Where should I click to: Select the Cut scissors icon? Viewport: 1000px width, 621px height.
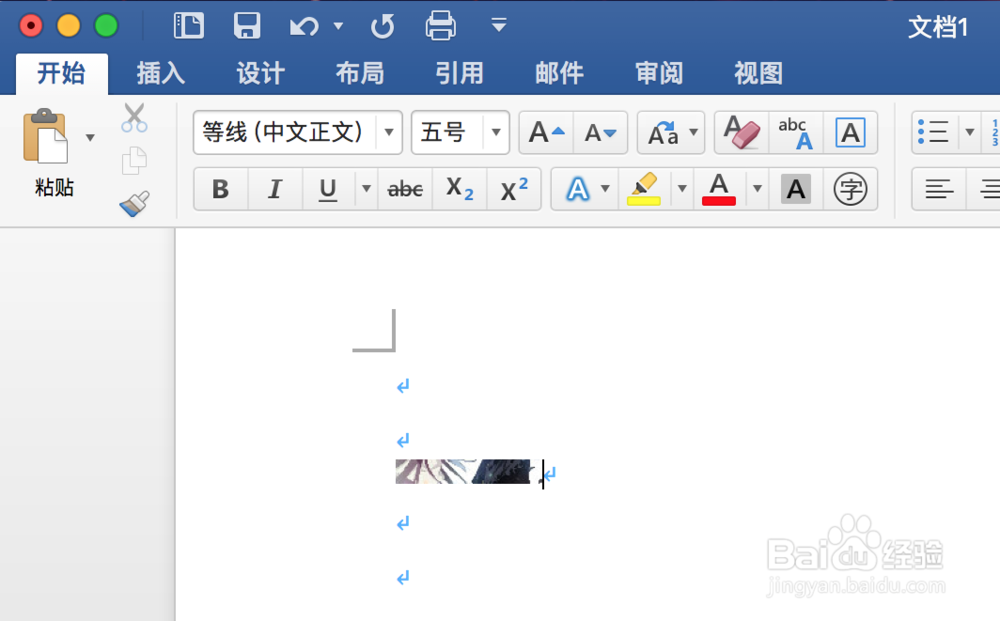[135, 118]
